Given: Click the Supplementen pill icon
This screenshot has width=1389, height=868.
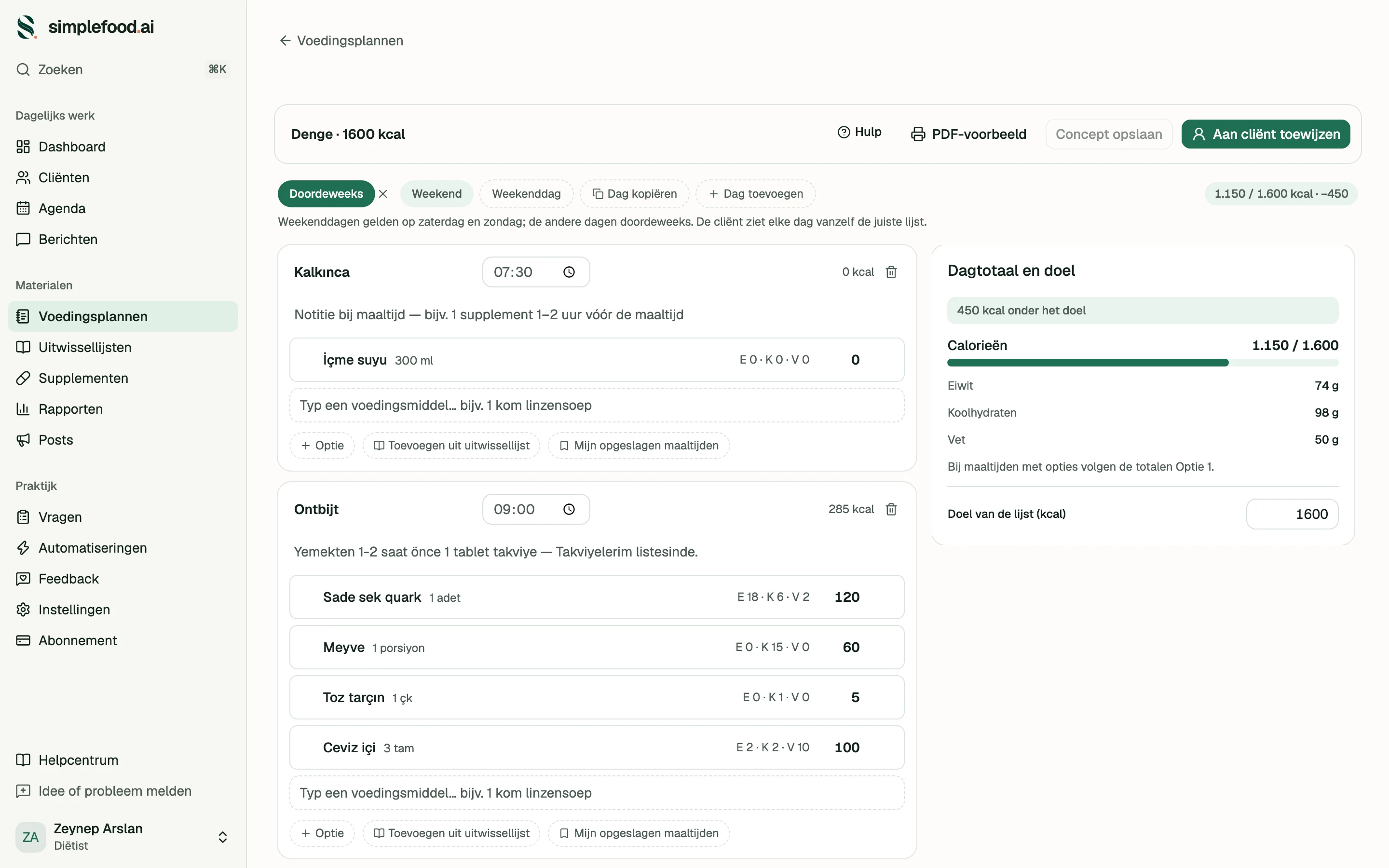Looking at the screenshot, I should coord(23,379).
